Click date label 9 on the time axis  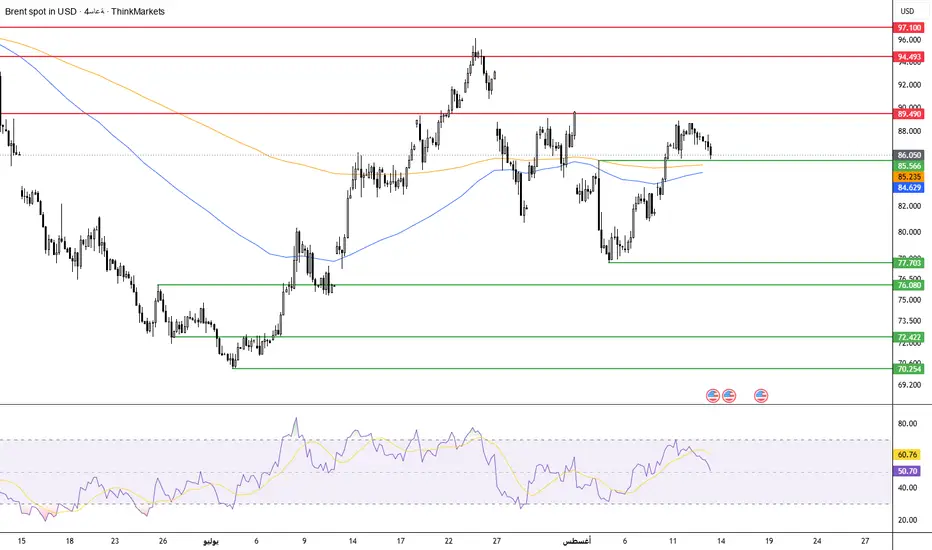click(304, 541)
